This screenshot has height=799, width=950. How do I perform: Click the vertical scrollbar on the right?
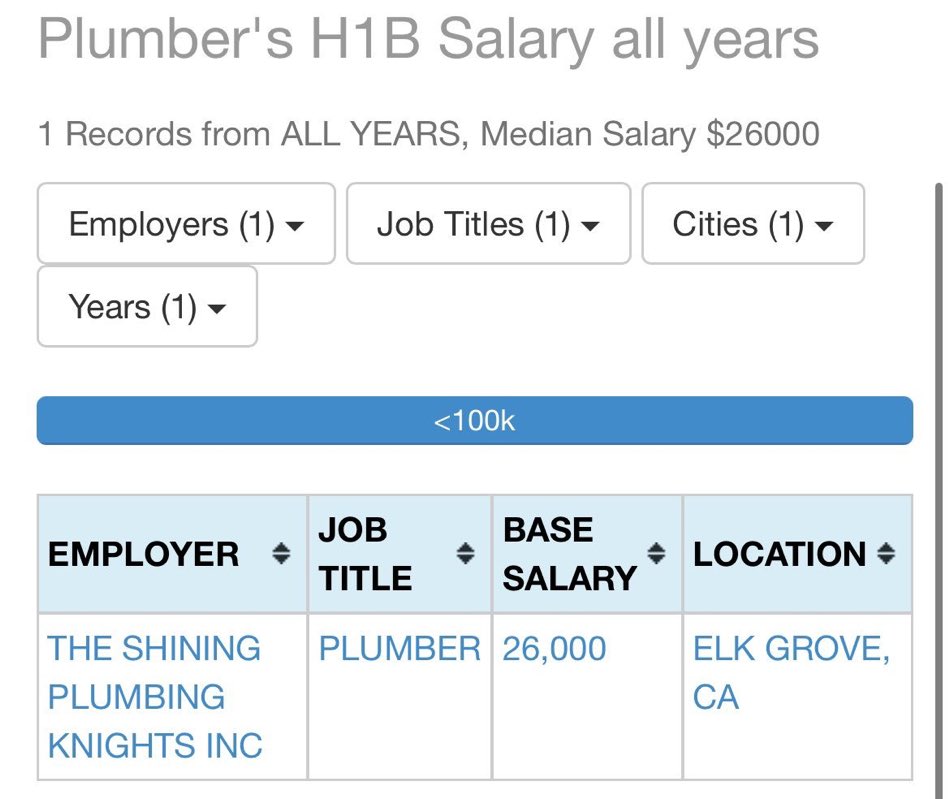click(938, 491)
